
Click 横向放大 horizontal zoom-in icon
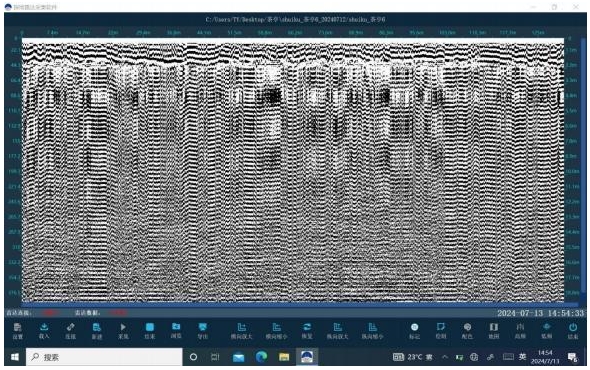(242, 330)
